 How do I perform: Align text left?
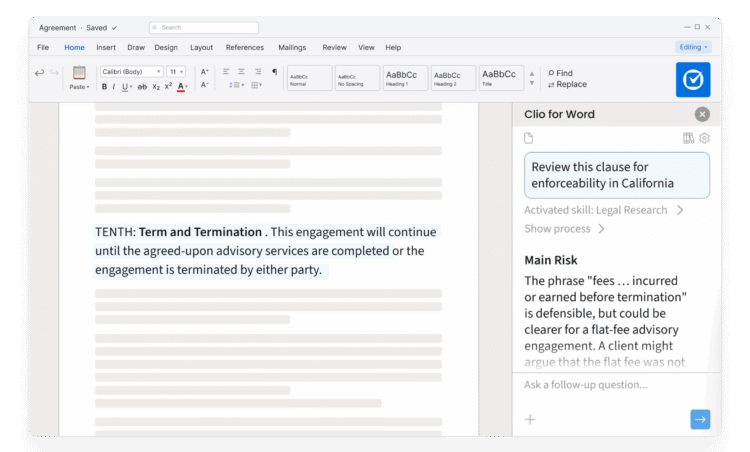click(x=226, y=72)
